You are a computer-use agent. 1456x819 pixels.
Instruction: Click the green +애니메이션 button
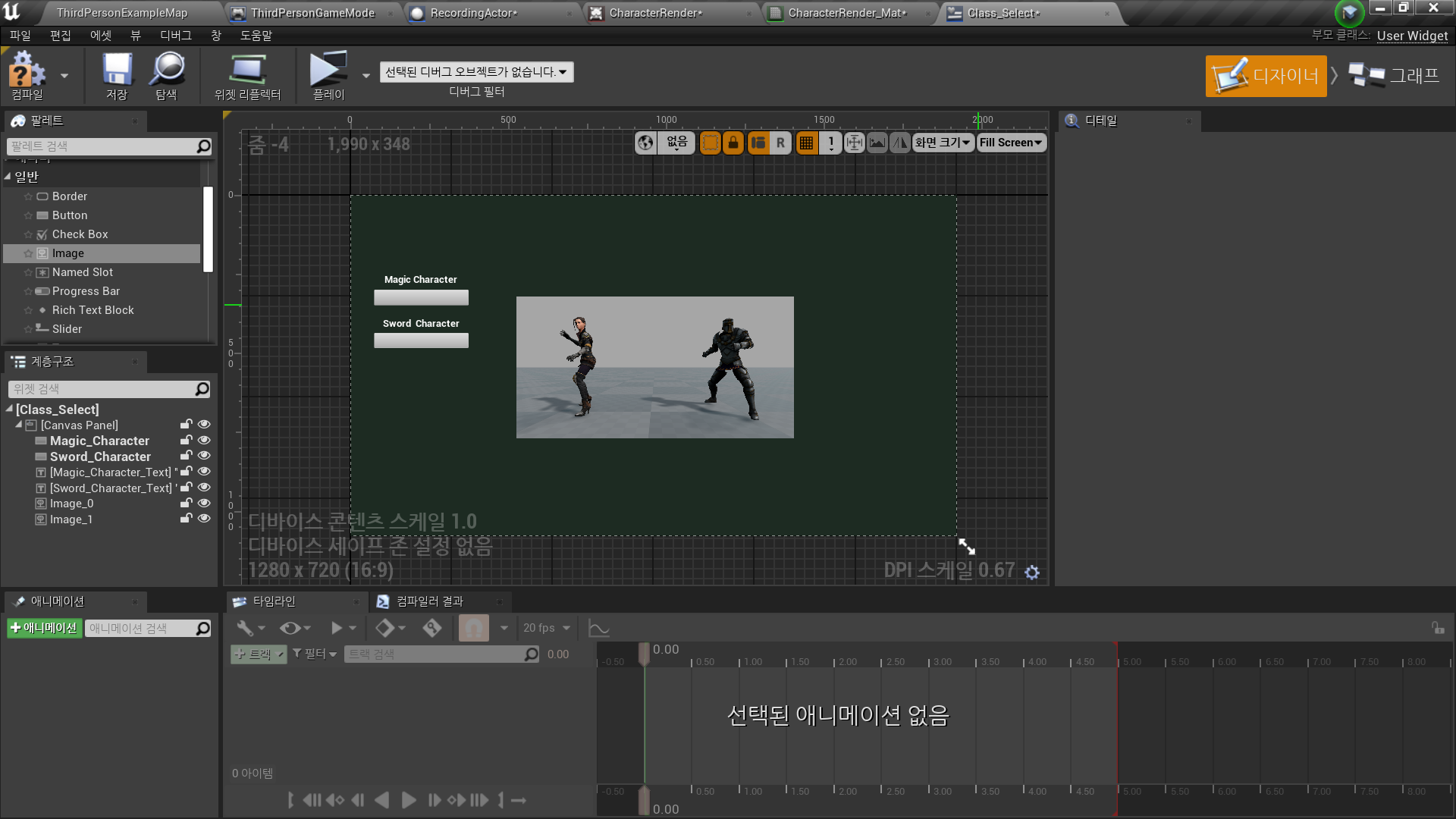(44, 628)
